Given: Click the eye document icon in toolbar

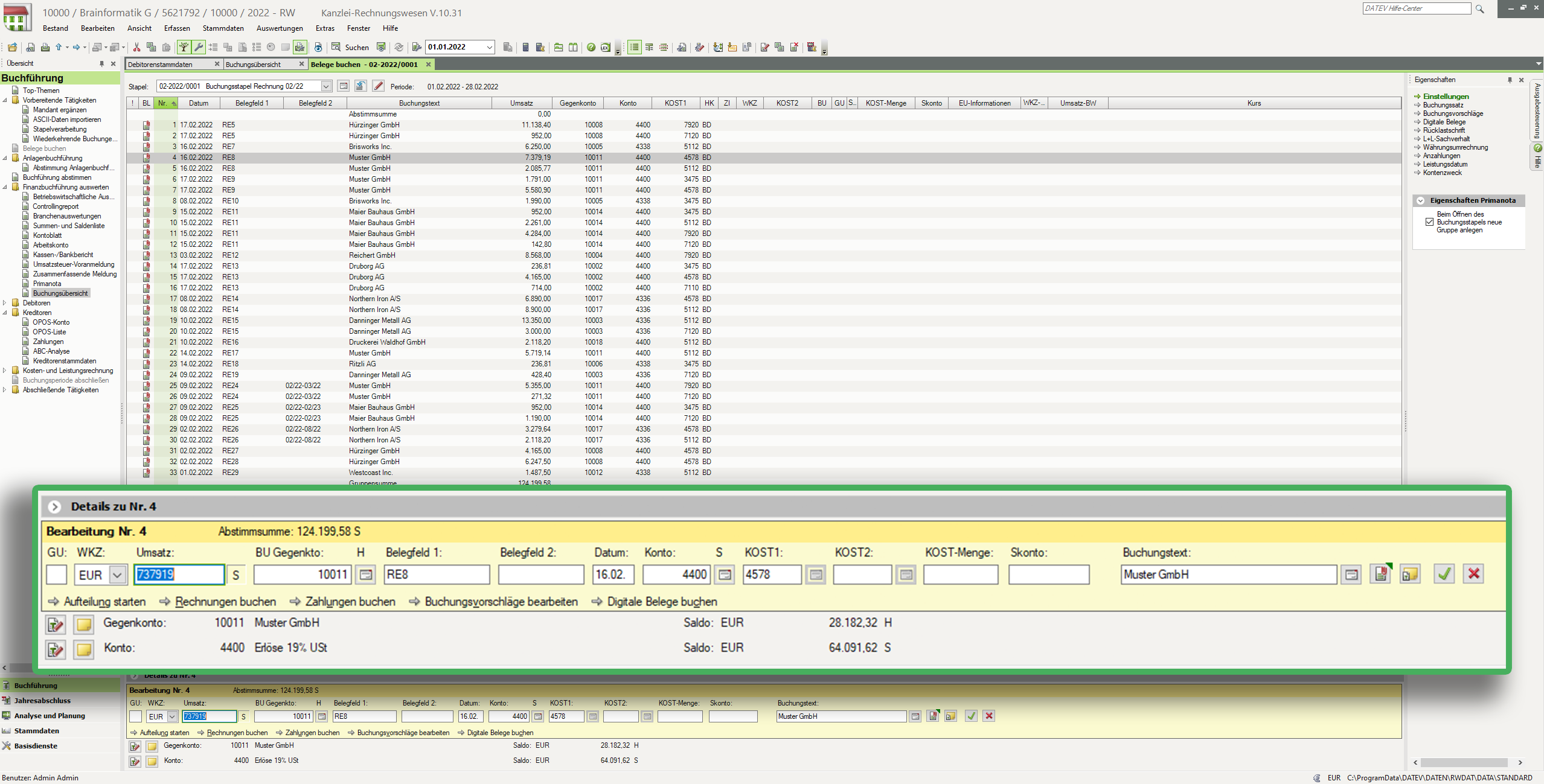Looking at the screenshot, I should point(318,47).
